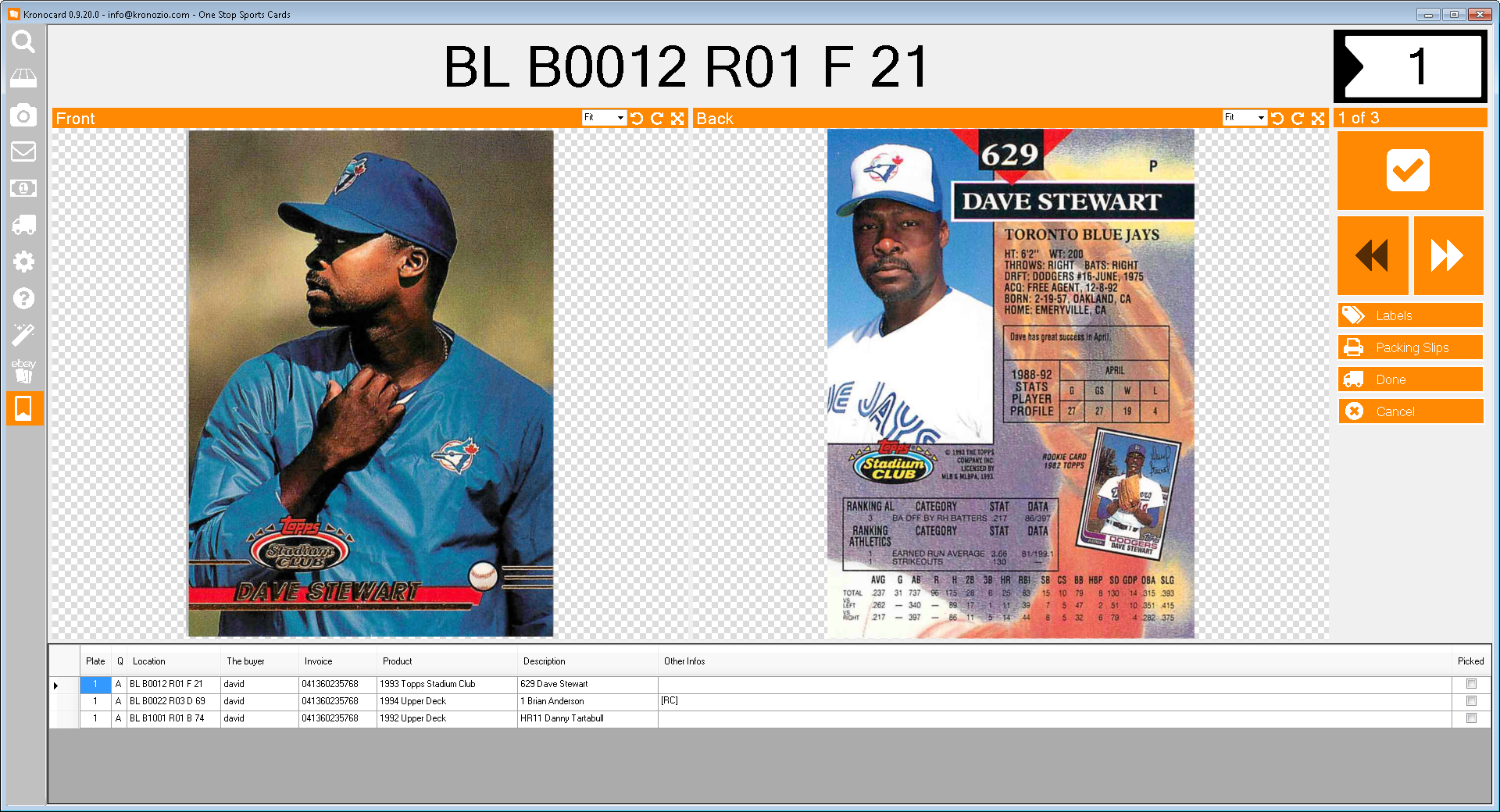This screenshot has width=1500, height=812.
Task: Restore down the Kronocard window
Action: click(x=1454, y=14)
